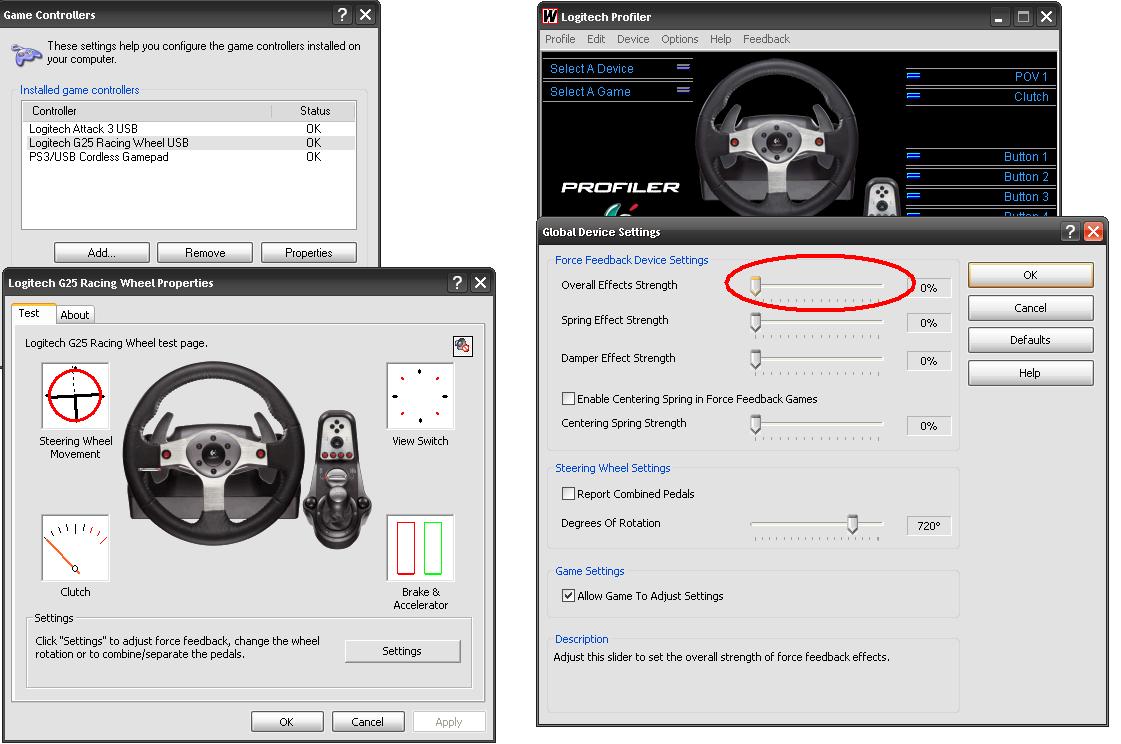The height and width of the screenshot is (744, 1121).
Task: Open the Help menu in Logitech Profiler
Action: pos(720,39)
